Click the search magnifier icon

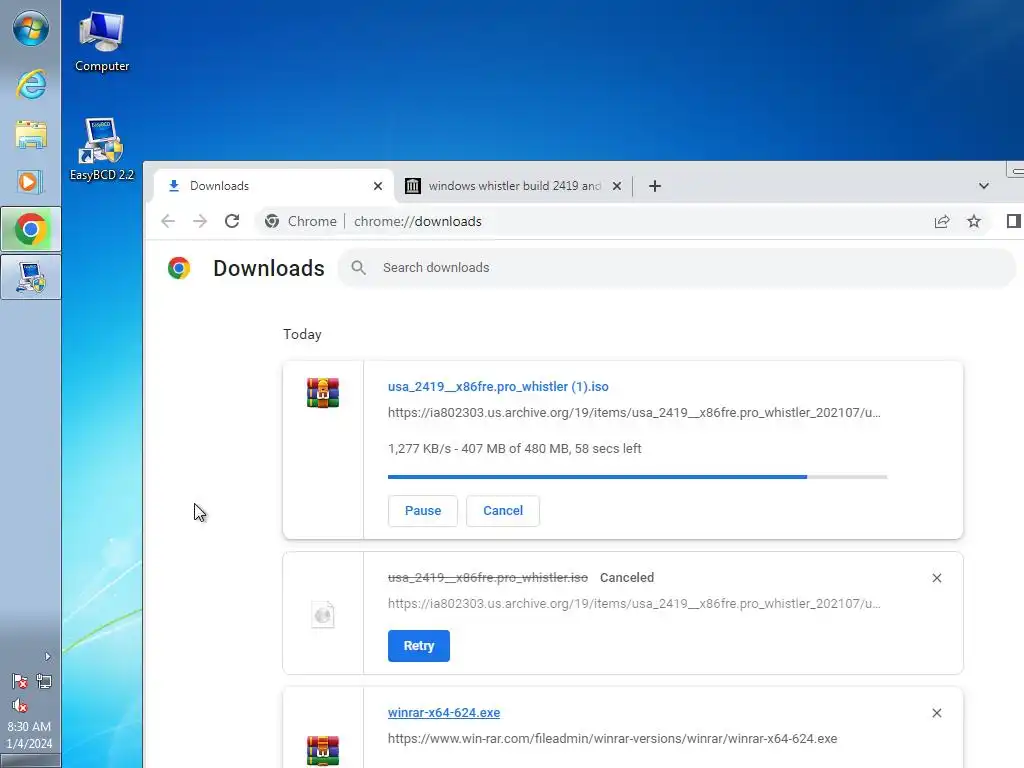pos(358,268)
